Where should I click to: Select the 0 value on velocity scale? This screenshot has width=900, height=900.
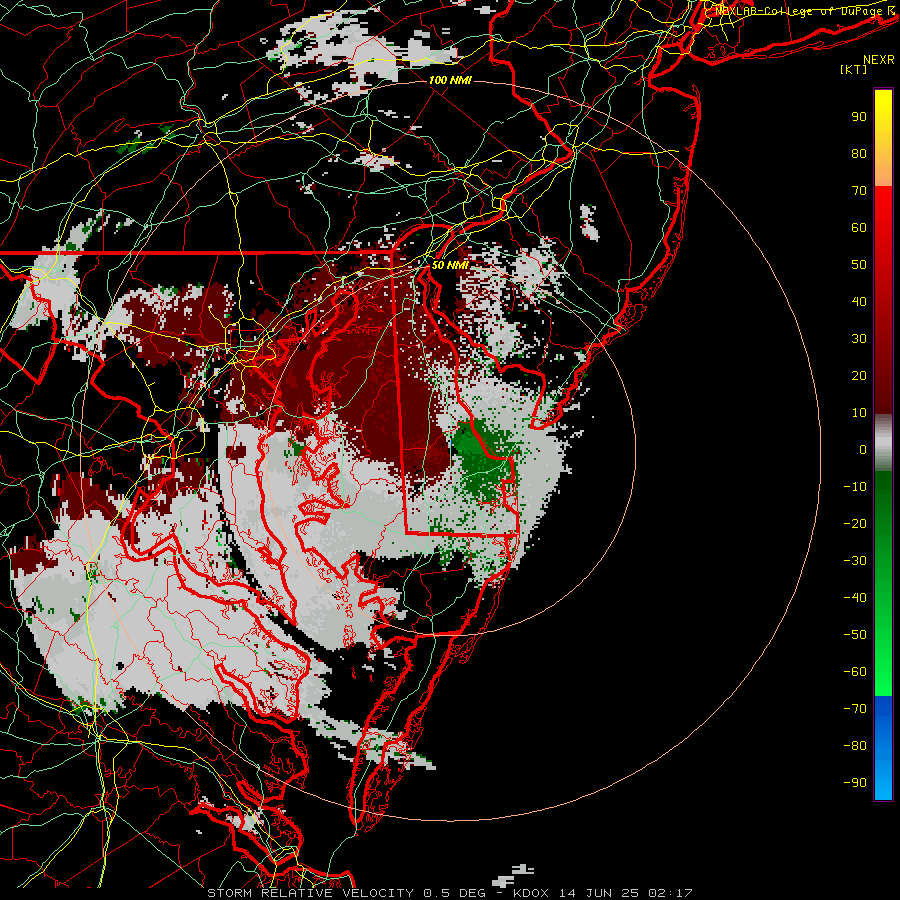pyautogui.click(x=863, y=450)
